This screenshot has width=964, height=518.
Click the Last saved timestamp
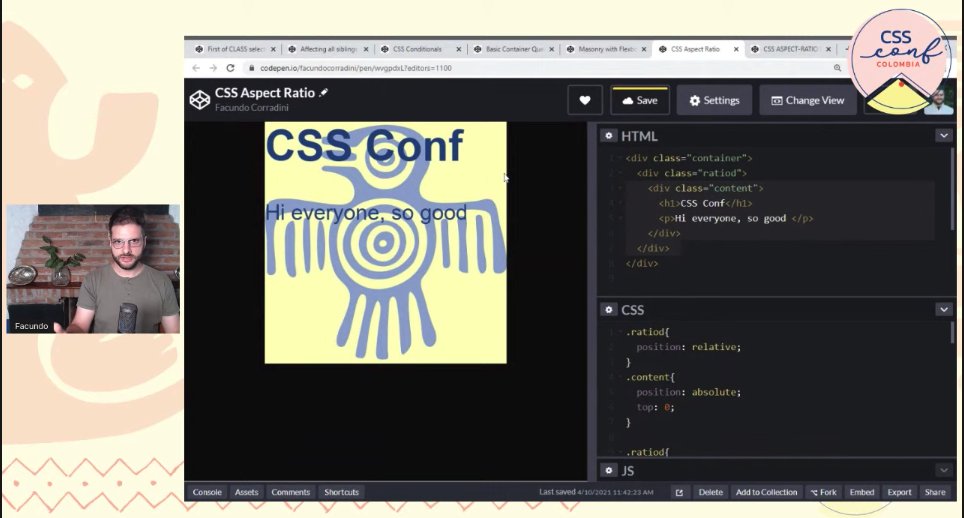tap(596, 492)
